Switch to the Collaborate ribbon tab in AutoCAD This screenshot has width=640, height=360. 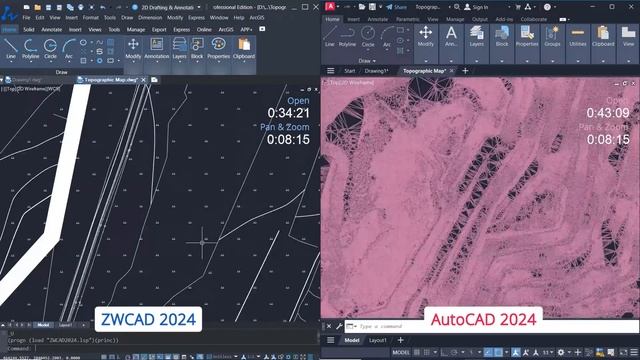pos(533,19)
